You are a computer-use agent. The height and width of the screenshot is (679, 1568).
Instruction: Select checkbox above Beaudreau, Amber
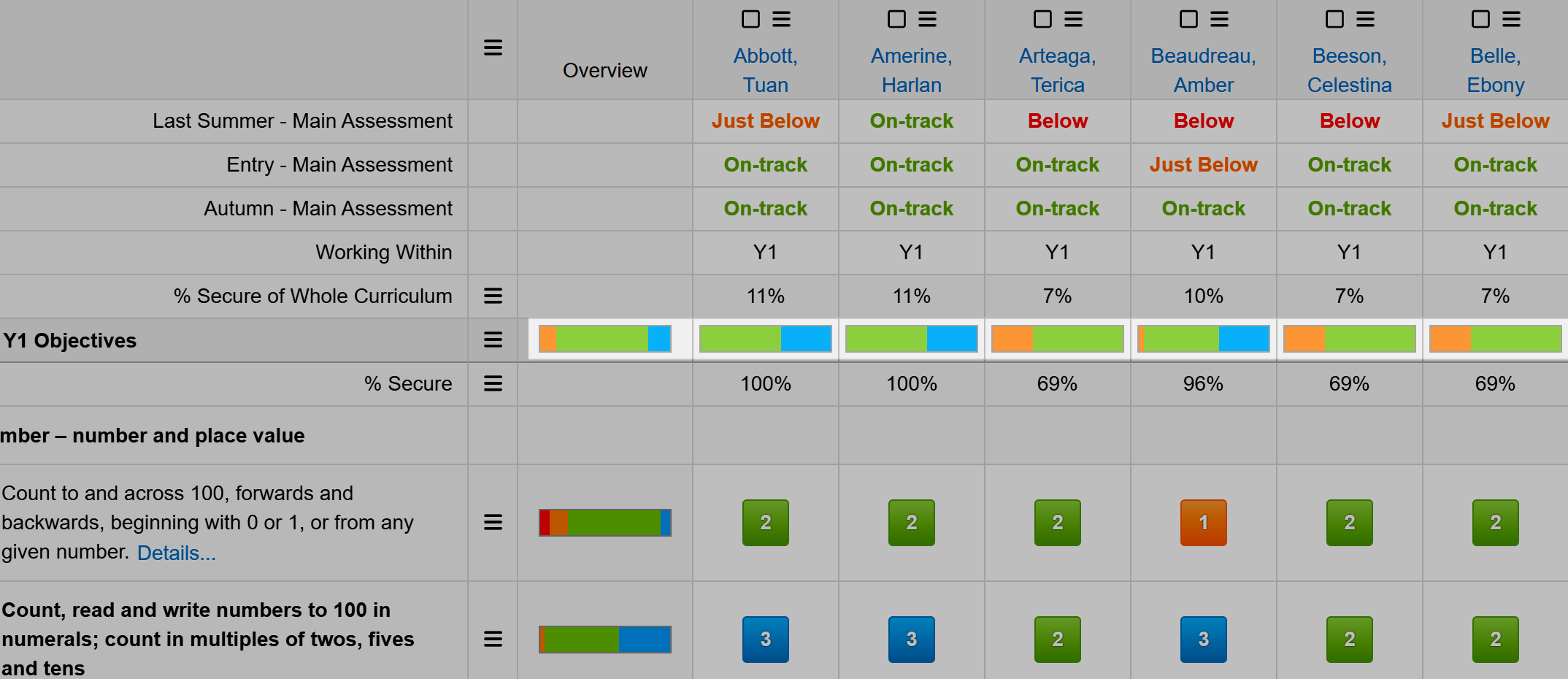point(1188,19)
